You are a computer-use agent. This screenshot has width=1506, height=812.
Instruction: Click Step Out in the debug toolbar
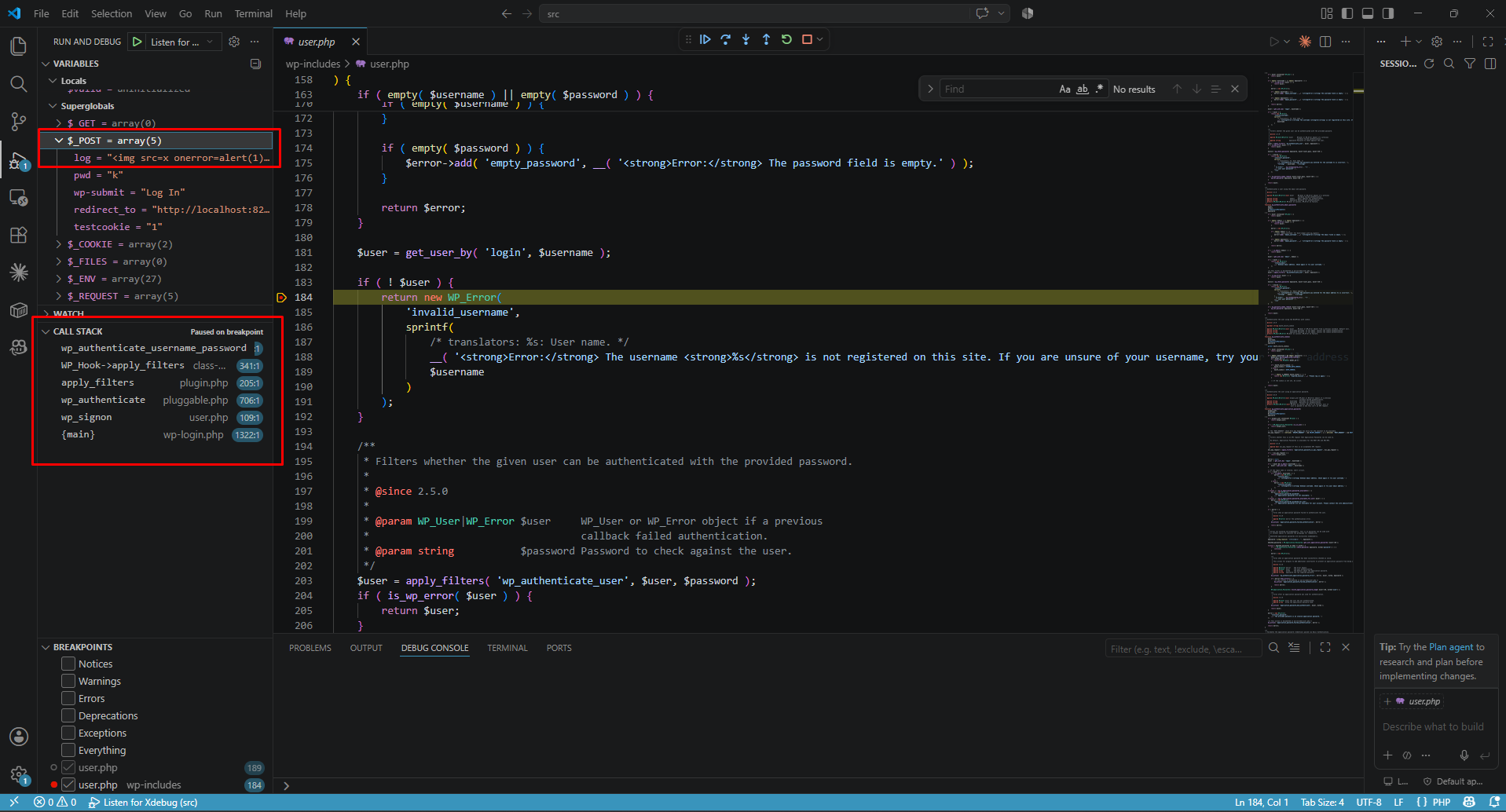click(x=767, y=39)
